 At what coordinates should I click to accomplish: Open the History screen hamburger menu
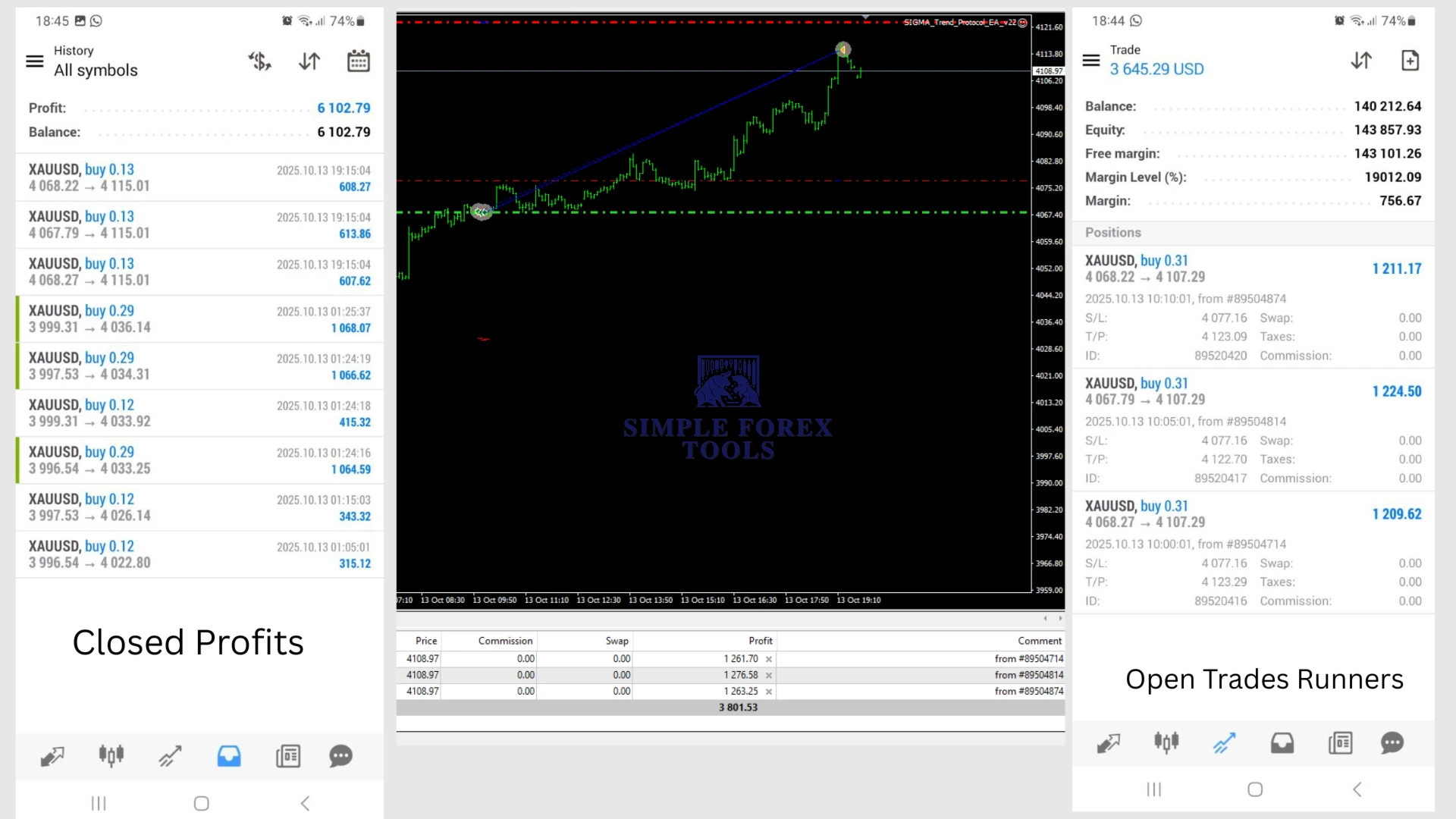click(x=35, y=61)
